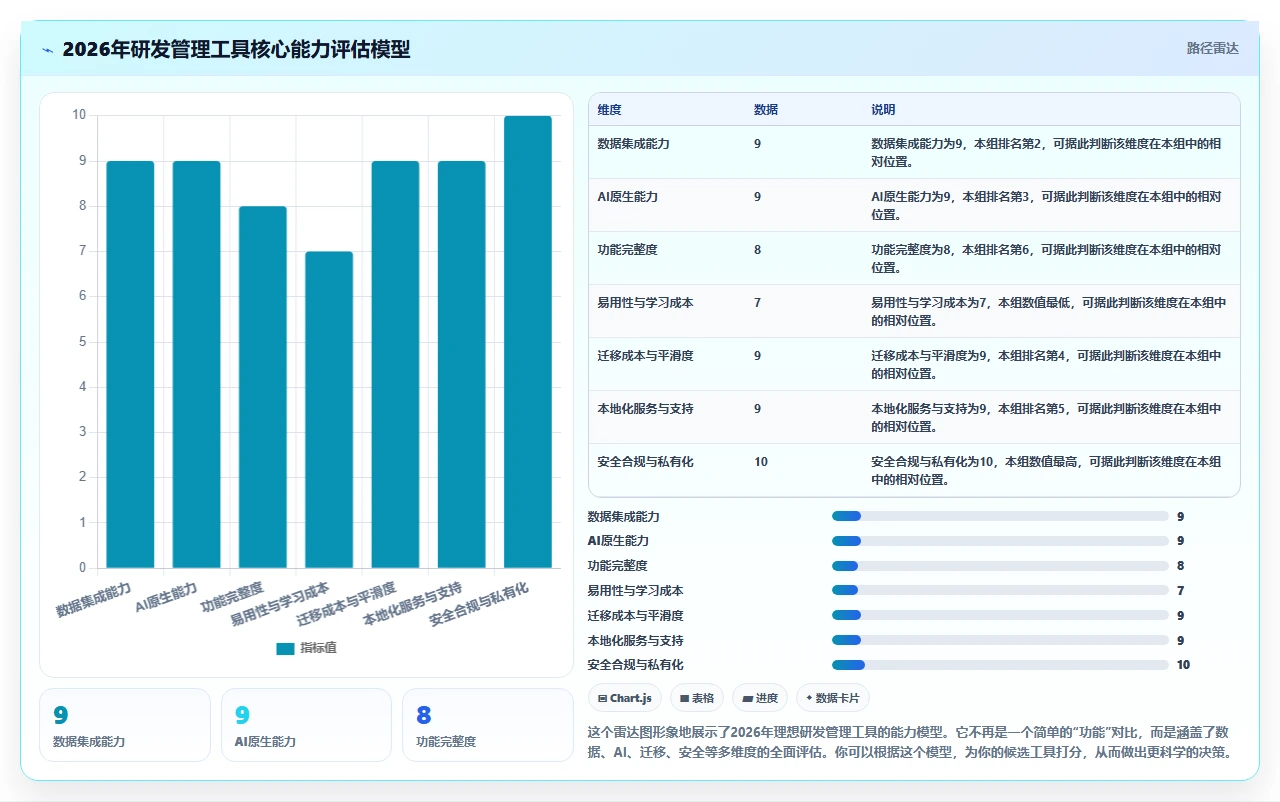Open the AI原生能力 data card
This screenshot has width=1280, height=802.
point(306,725)
